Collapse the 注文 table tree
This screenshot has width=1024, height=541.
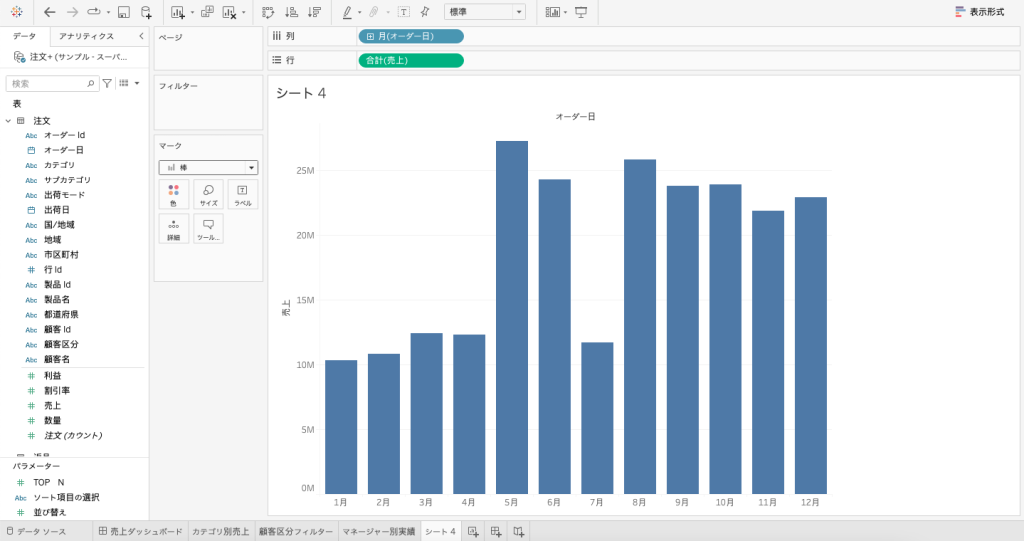coord(8,121)
